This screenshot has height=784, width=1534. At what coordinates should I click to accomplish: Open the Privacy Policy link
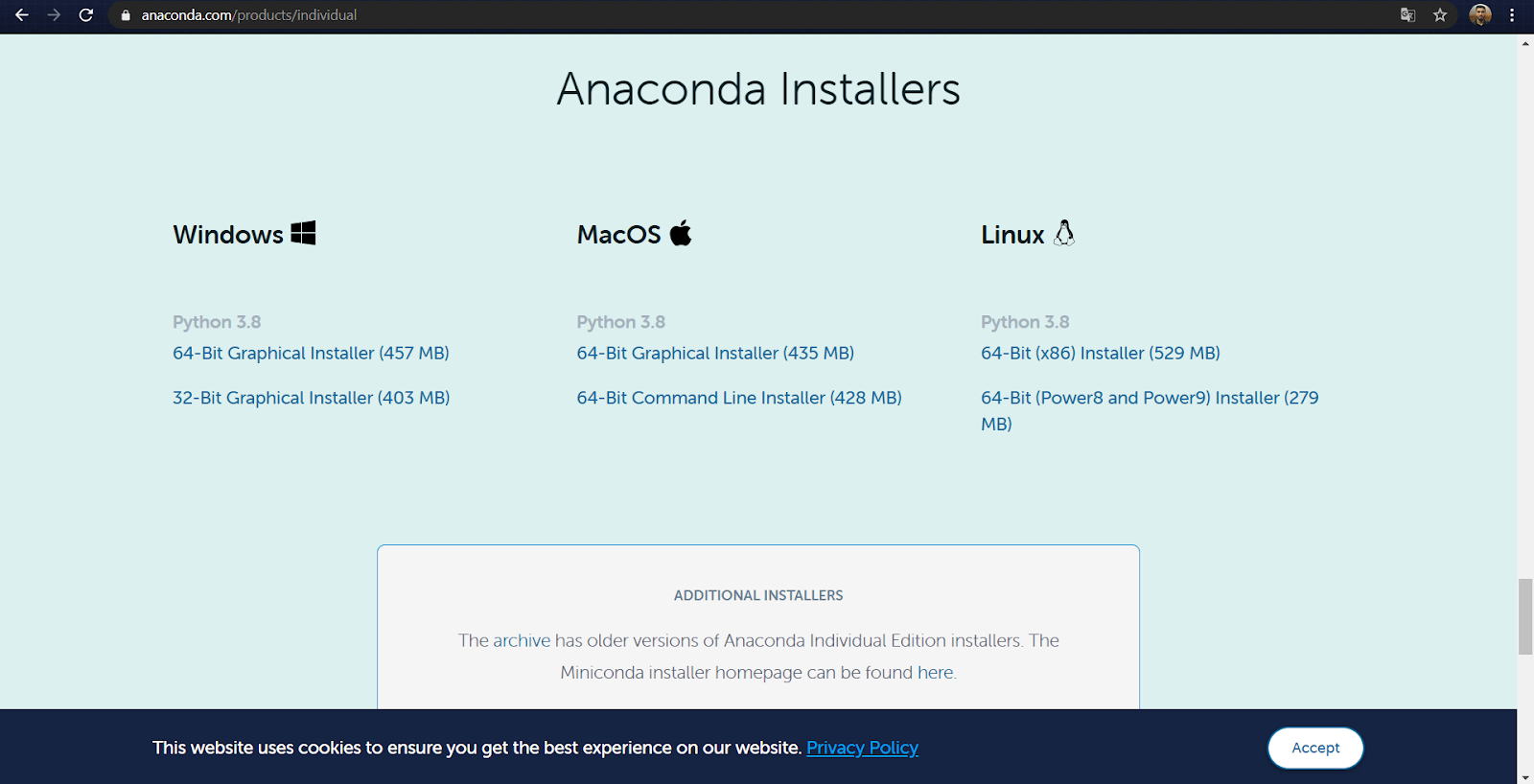pos(862,748)
